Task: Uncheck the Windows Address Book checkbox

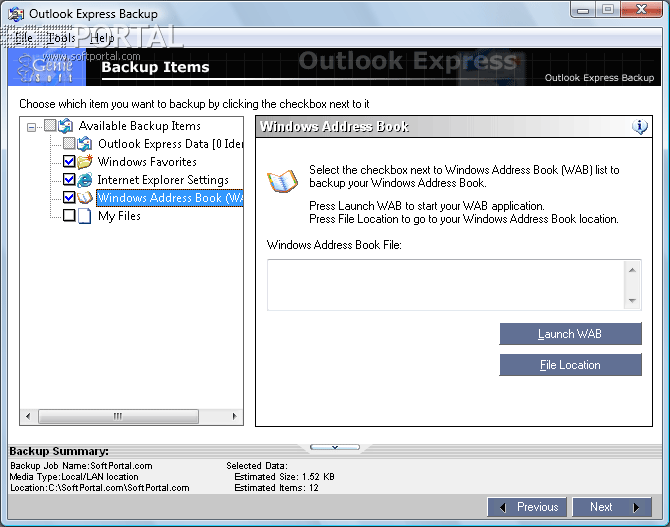Action: pos(69,197)
